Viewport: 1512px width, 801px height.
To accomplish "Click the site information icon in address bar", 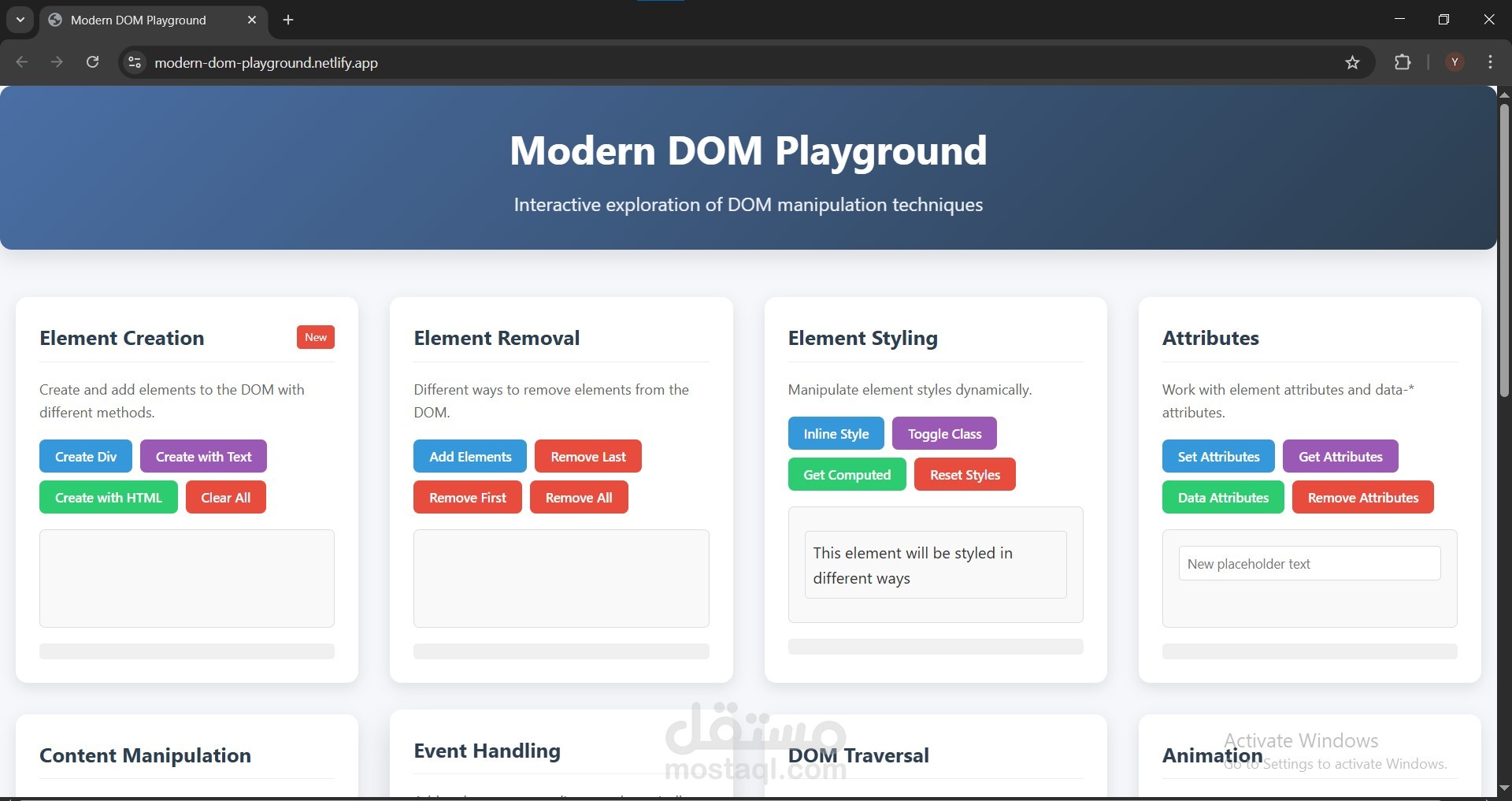I will 134,62.
